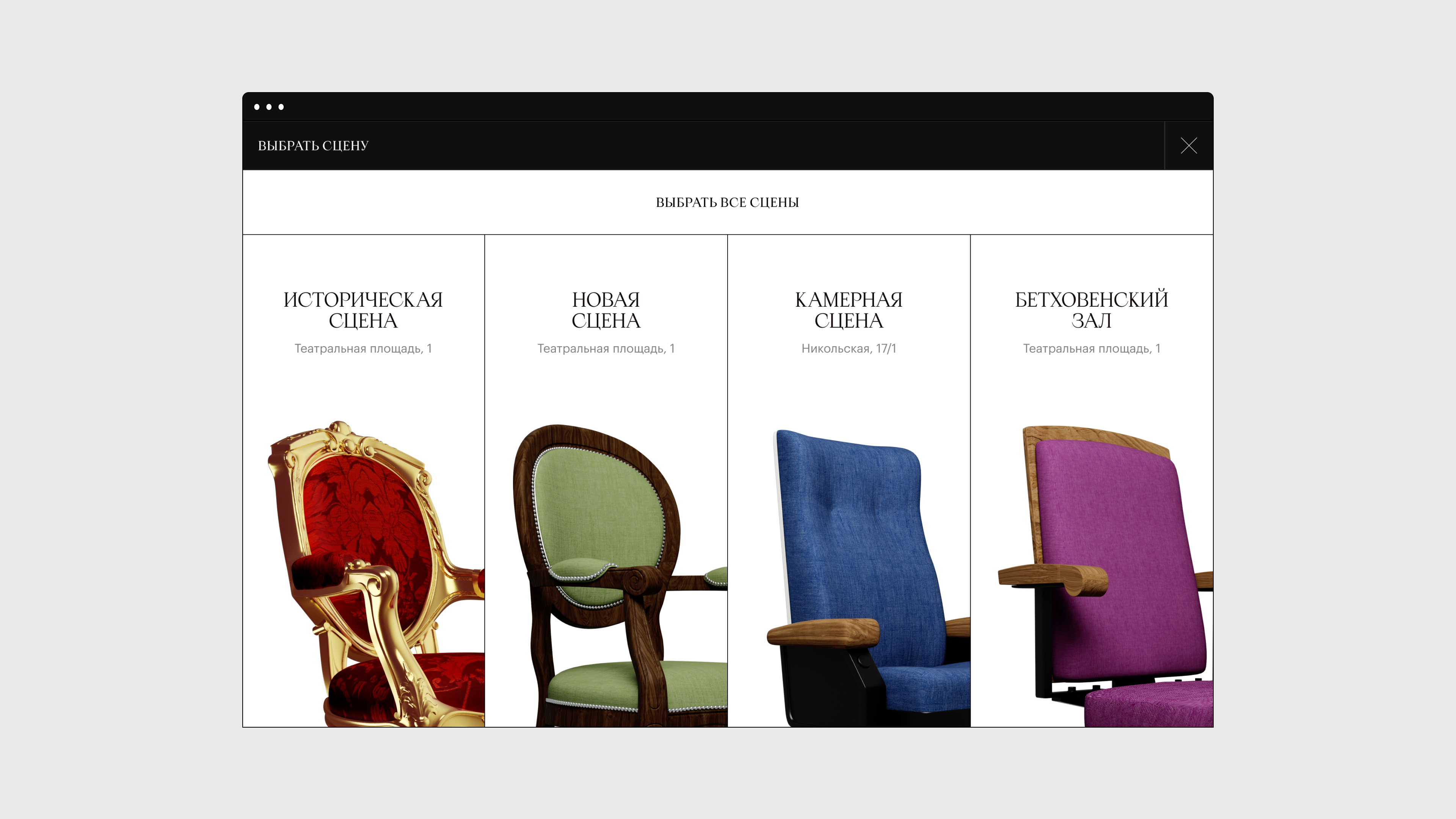Click address under НОВАЯ СЦЕНА
Screen dimensions: 1456x819
pos(606,349)
